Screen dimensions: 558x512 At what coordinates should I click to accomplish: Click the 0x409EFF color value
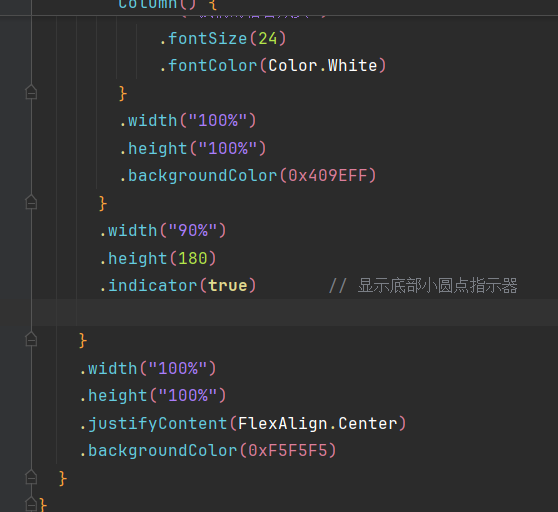[328, 176]
